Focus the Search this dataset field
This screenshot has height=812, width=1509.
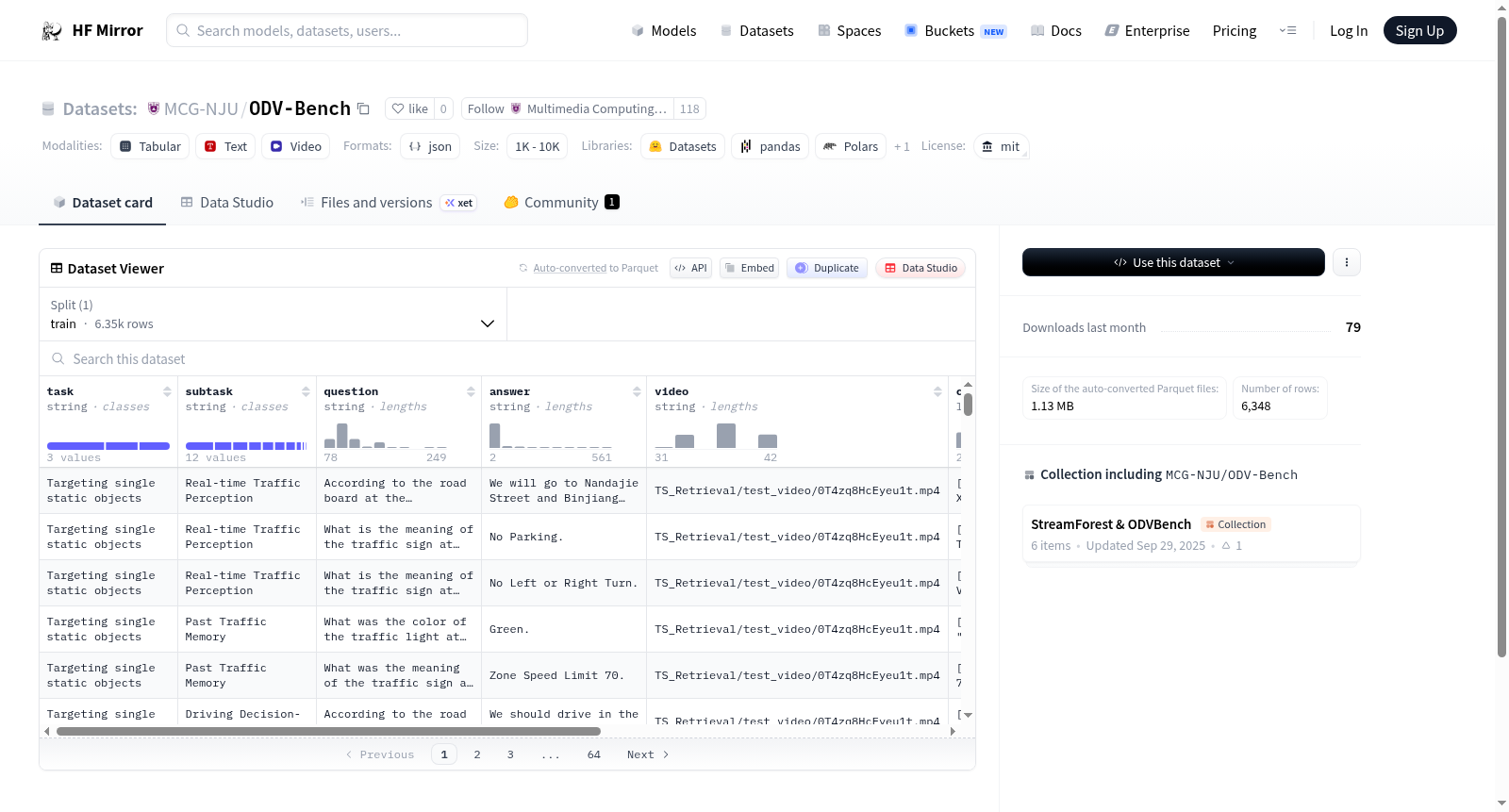click(507, 358)
